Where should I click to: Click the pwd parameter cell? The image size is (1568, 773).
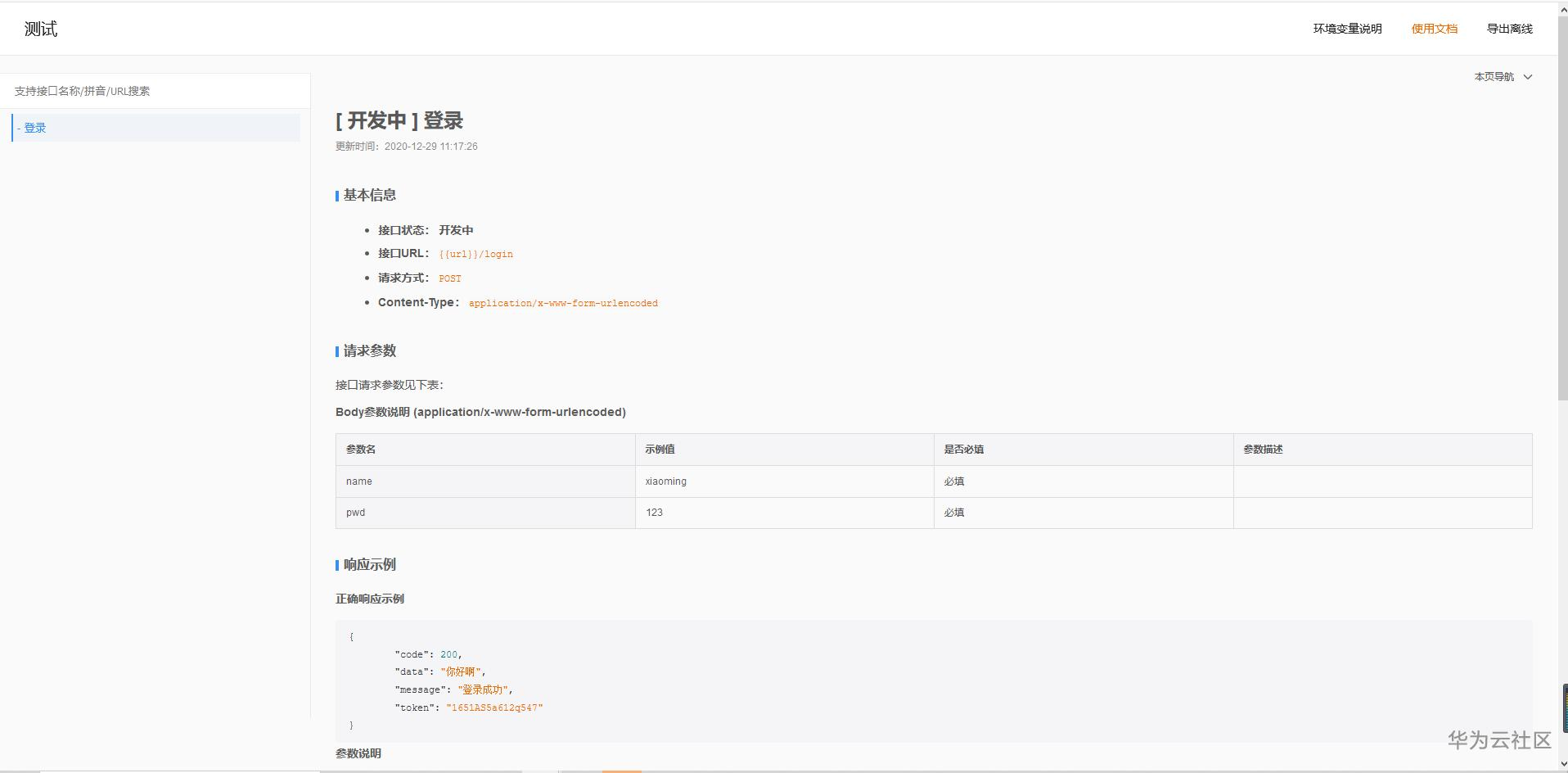click(x=485, y=513)
